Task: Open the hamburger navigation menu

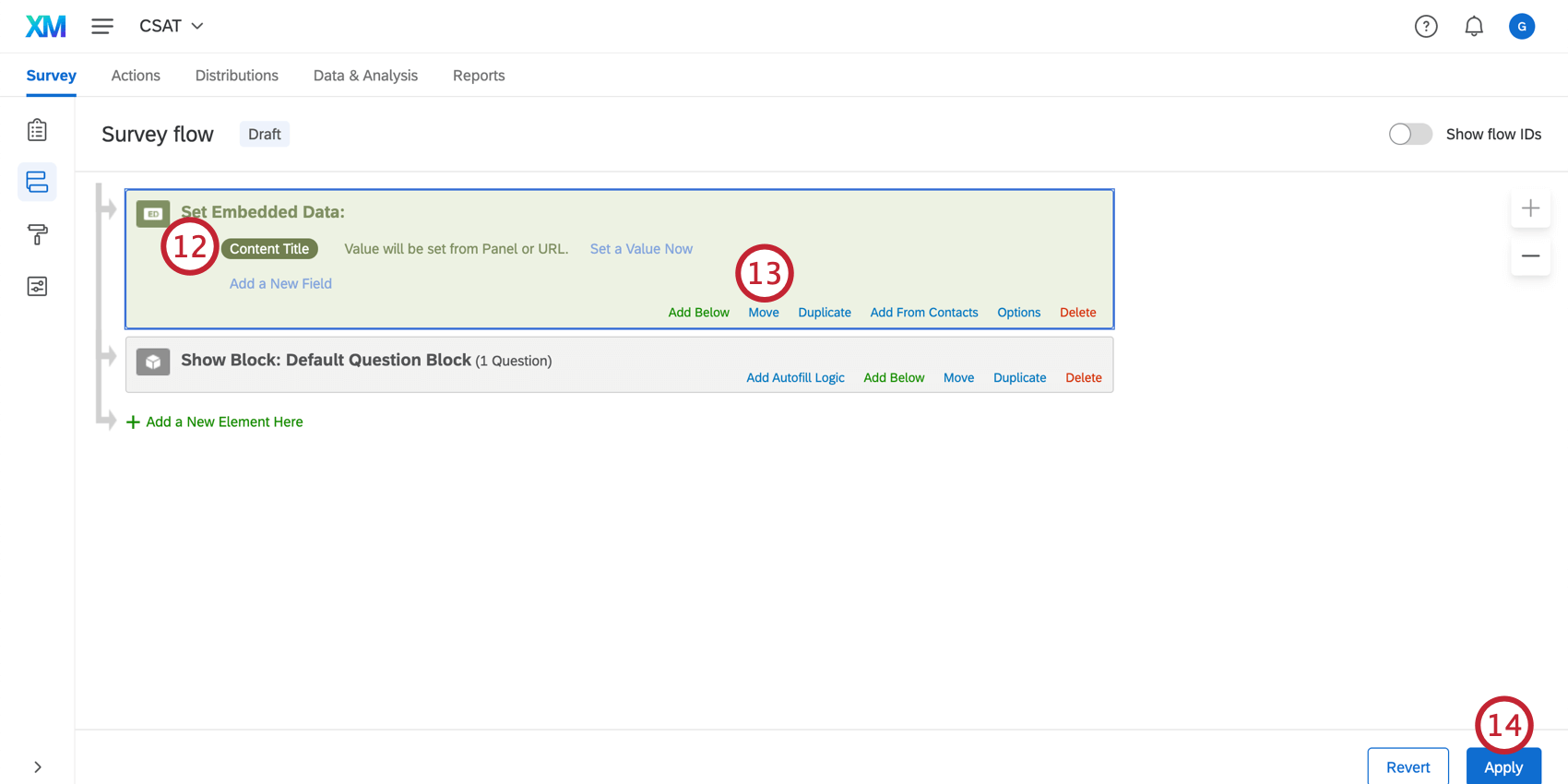Action: [x=102, y=26]
